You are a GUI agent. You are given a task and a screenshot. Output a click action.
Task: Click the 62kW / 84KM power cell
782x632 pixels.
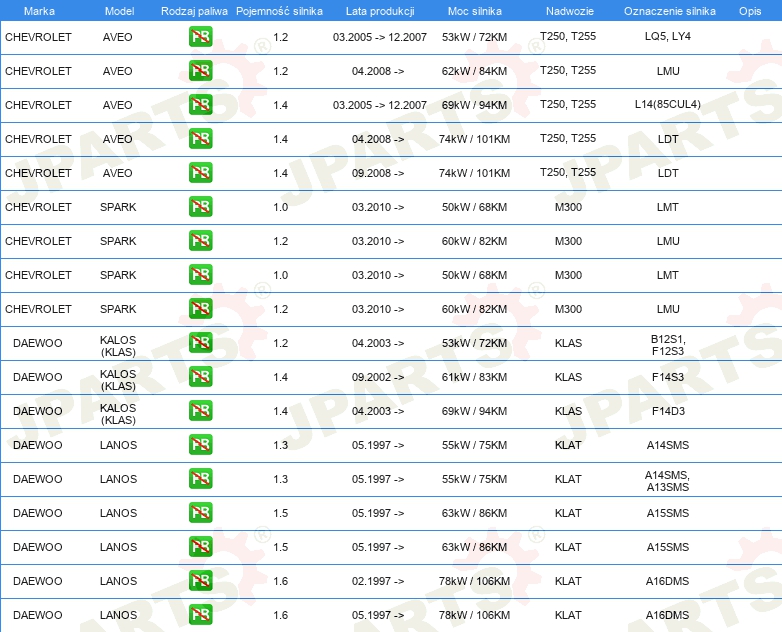tap(474, 71)
